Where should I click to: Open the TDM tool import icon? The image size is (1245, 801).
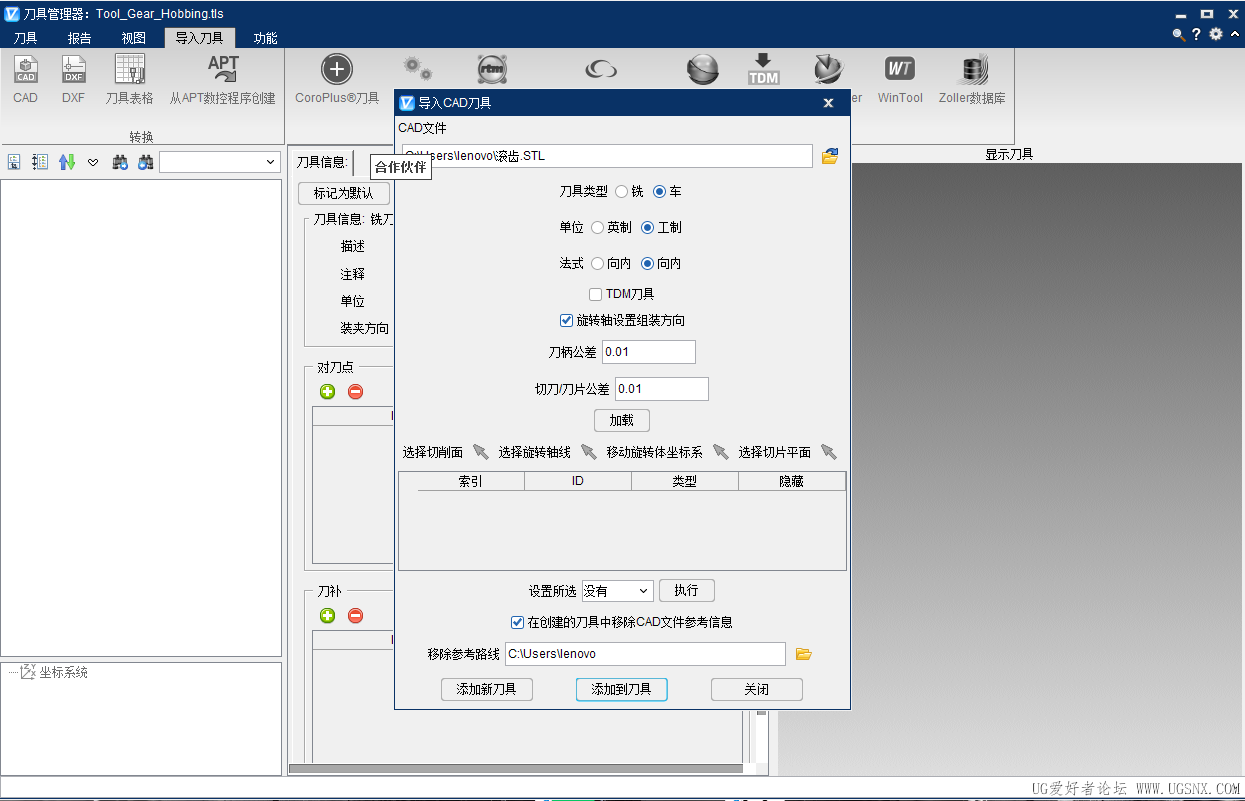764,69
